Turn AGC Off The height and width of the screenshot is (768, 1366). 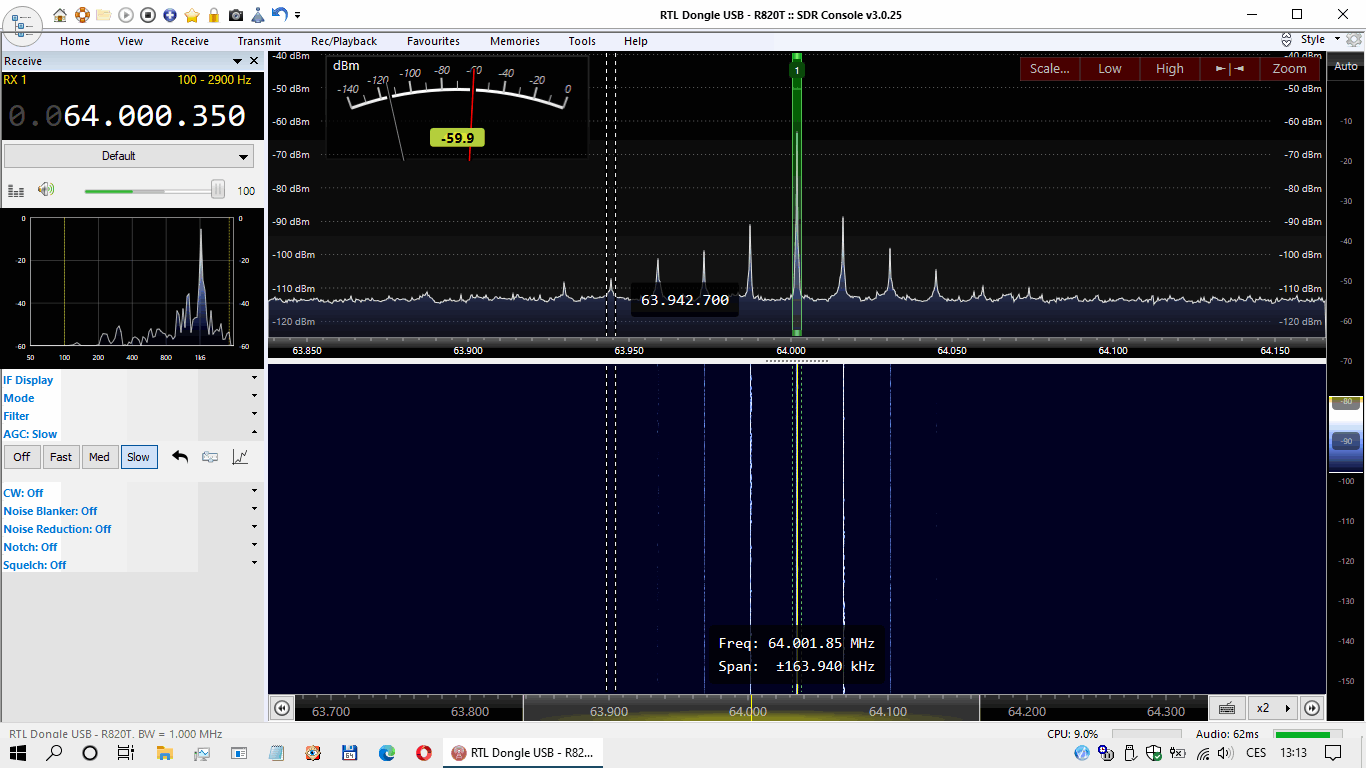tap(22, 457)
